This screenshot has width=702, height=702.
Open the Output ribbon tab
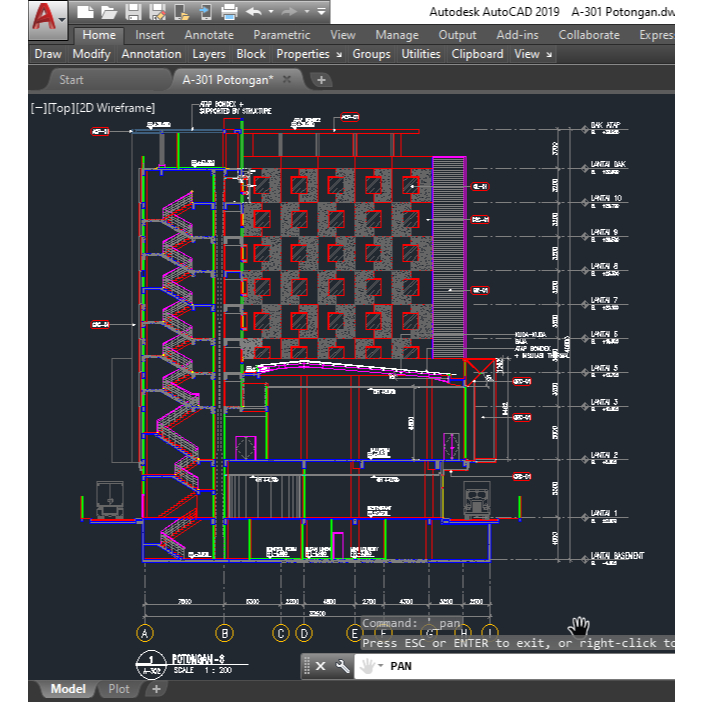(x=458, y=35)
